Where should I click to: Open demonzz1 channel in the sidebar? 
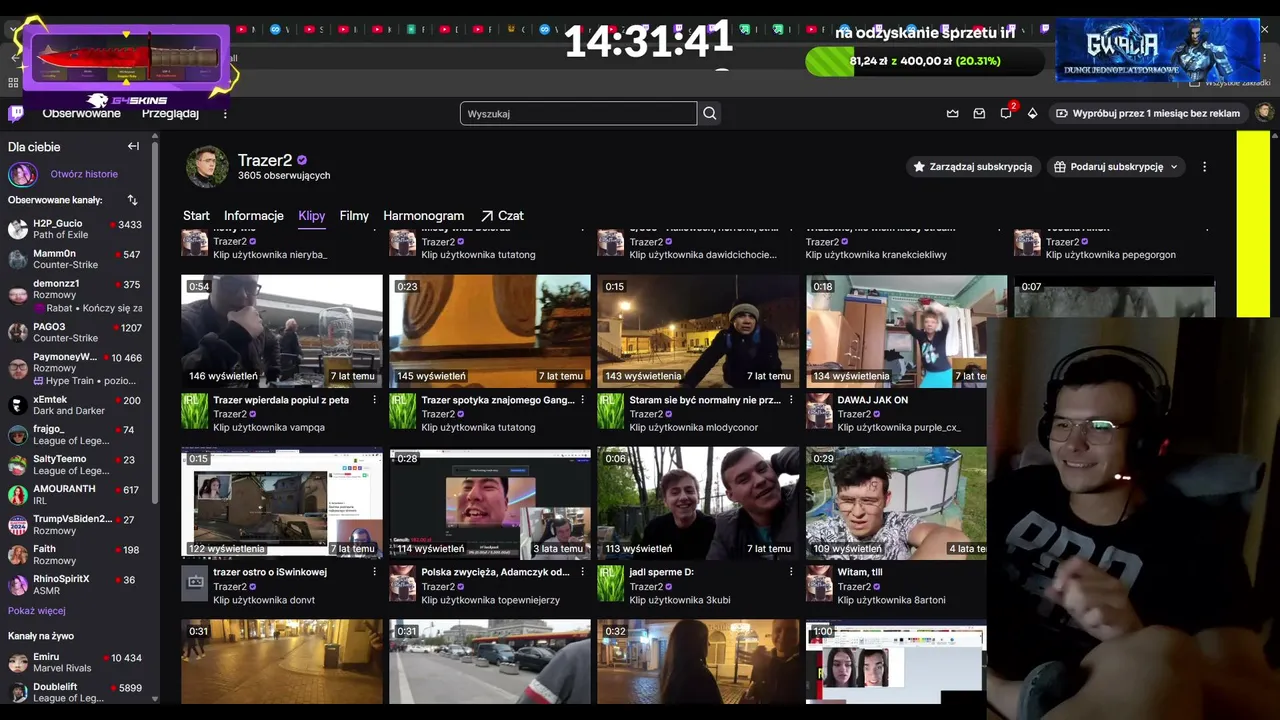tap(76, 295)
